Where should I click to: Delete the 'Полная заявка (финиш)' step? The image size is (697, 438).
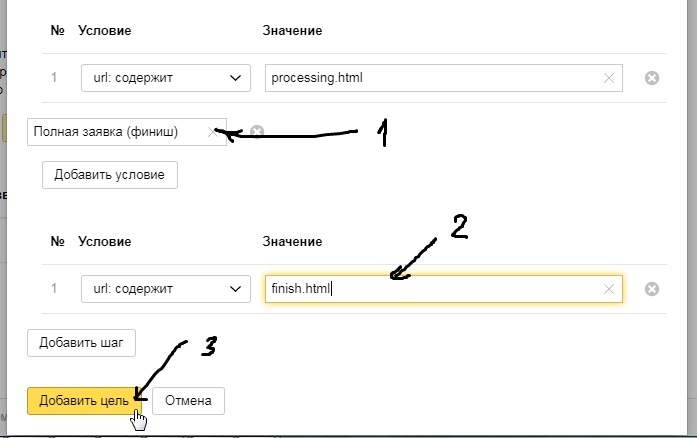pos(256,131)
